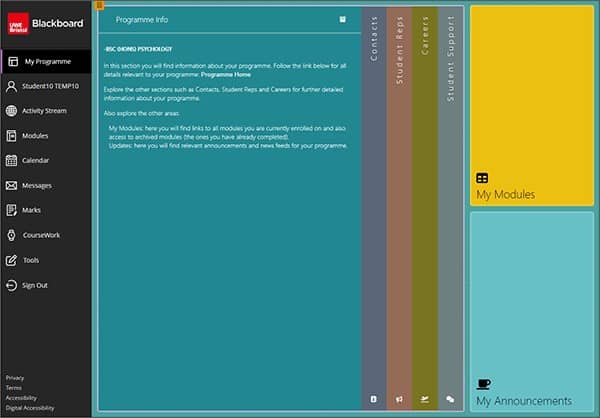
Task: Click the My Modules grid icon
Action: [482, 178]
